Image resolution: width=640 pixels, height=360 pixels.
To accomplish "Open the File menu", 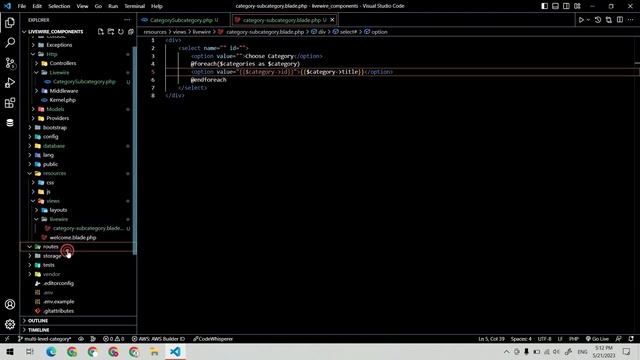I will [x=22, y=6].
